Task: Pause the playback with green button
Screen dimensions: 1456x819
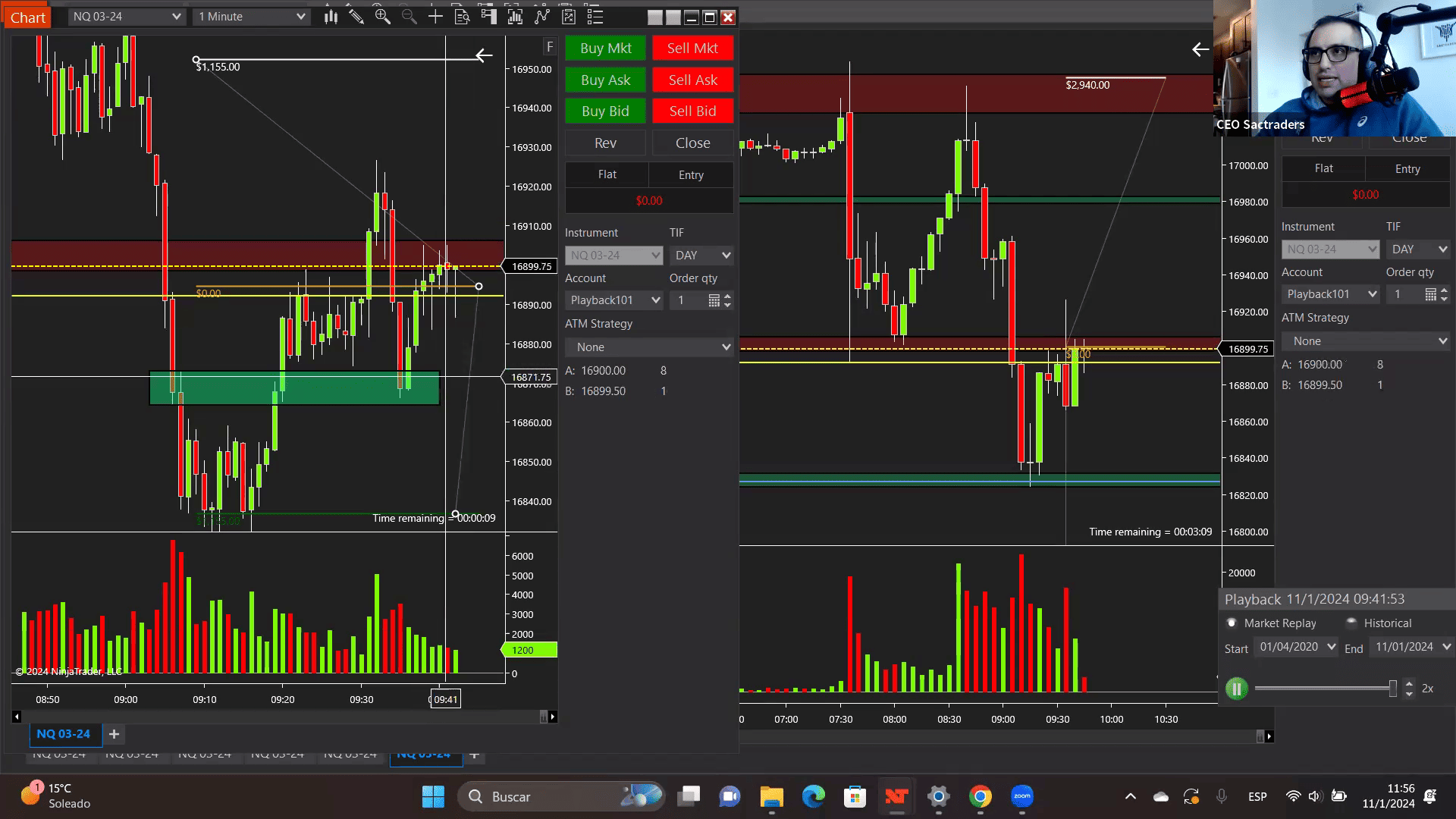Action: pos(1236,689)
